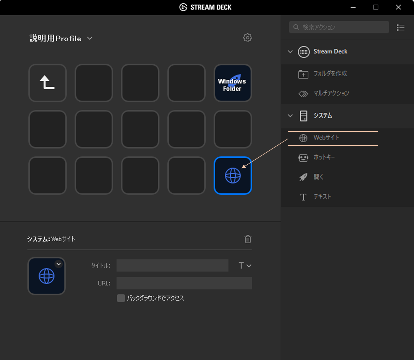Select empty key right of back arrow key
This screenshot has width=414, height=360.
pos(94,83)
